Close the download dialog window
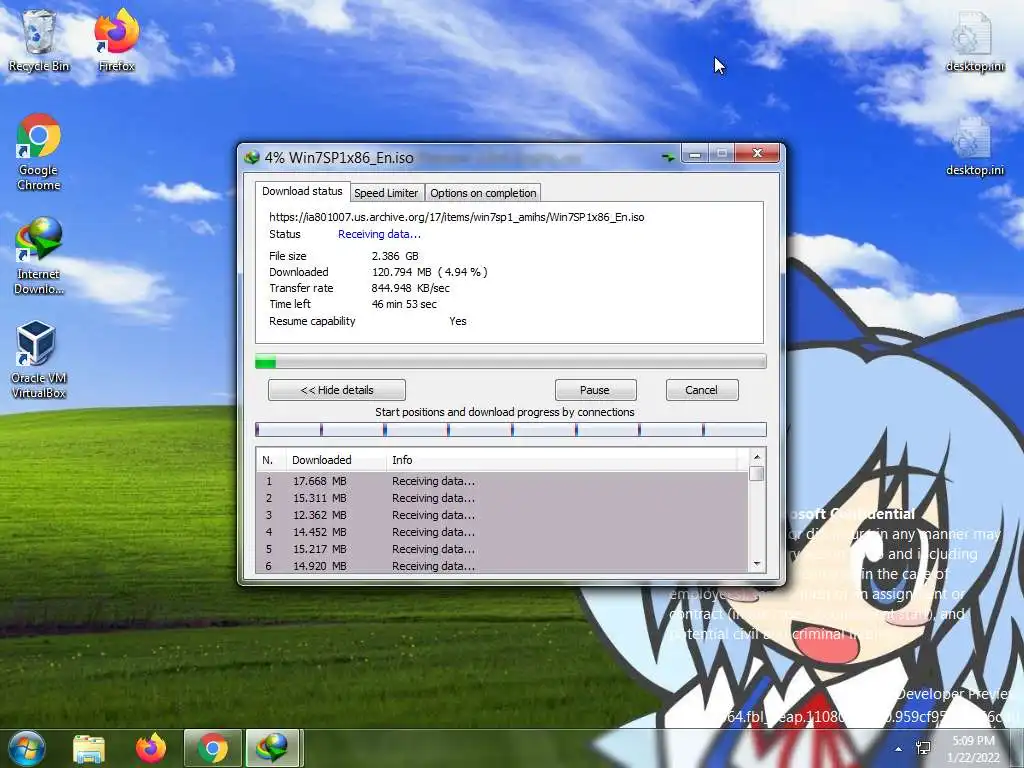Image resolution: width=1024 pixels, height=768 pixels. [x=757, y=154]
